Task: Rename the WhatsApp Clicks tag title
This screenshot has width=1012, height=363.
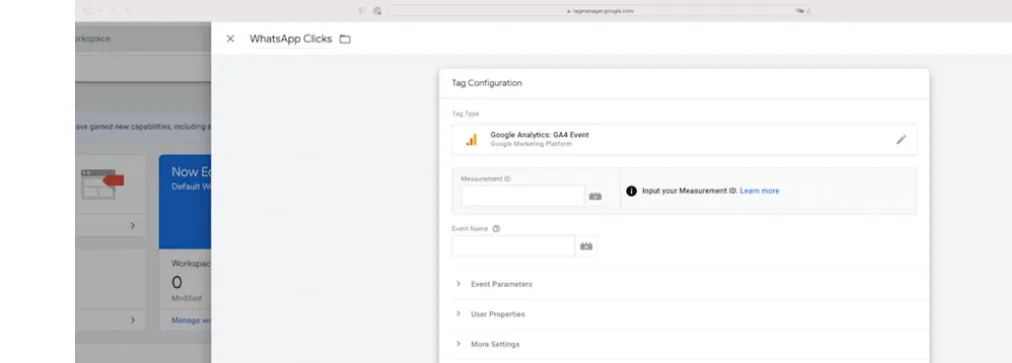Action: click(290, 39)
